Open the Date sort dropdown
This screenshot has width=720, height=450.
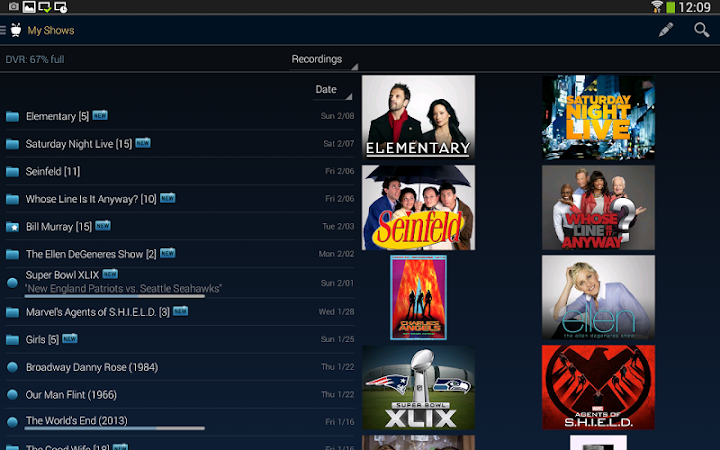tap(332, 90)
